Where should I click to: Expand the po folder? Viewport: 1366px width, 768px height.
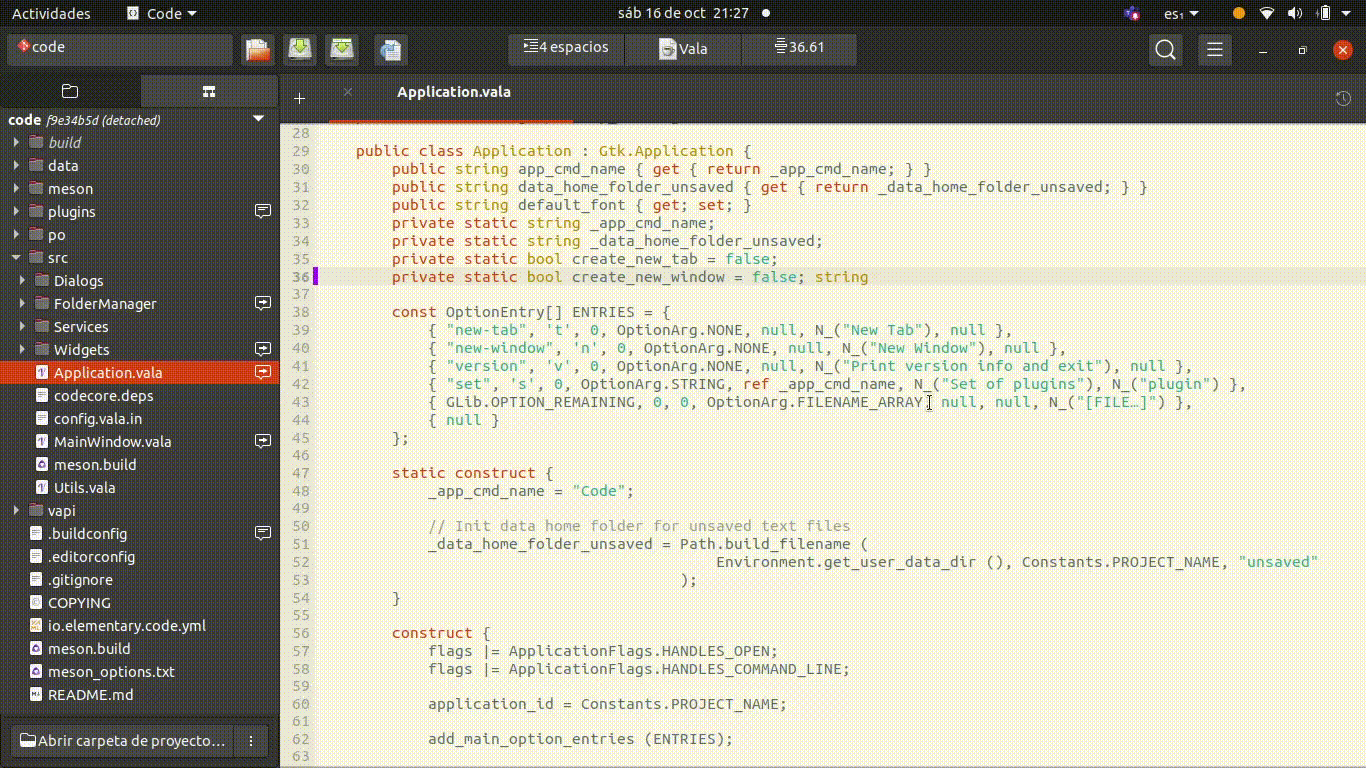click(x=16, y=234)
